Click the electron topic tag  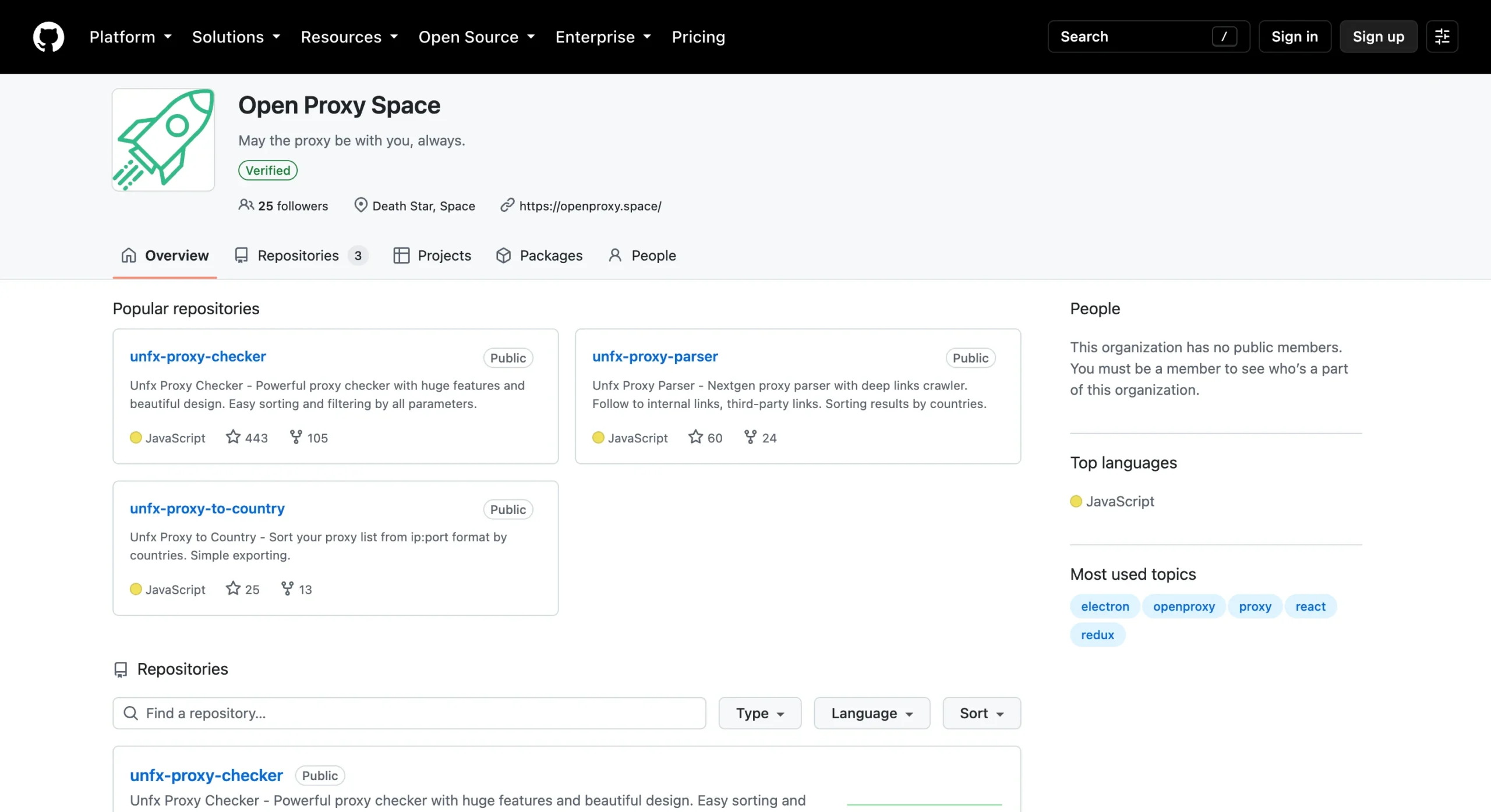[x=1105, y=607]
